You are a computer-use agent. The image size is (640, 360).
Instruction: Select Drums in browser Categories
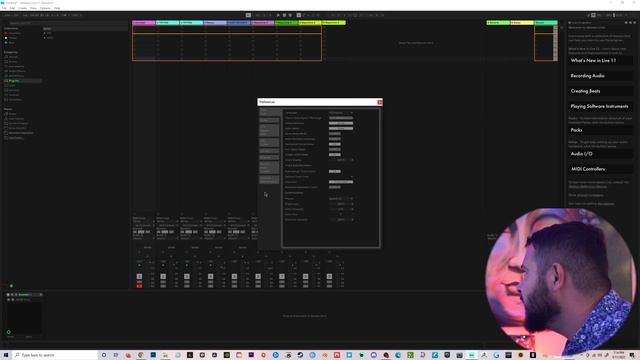point(13,62)
